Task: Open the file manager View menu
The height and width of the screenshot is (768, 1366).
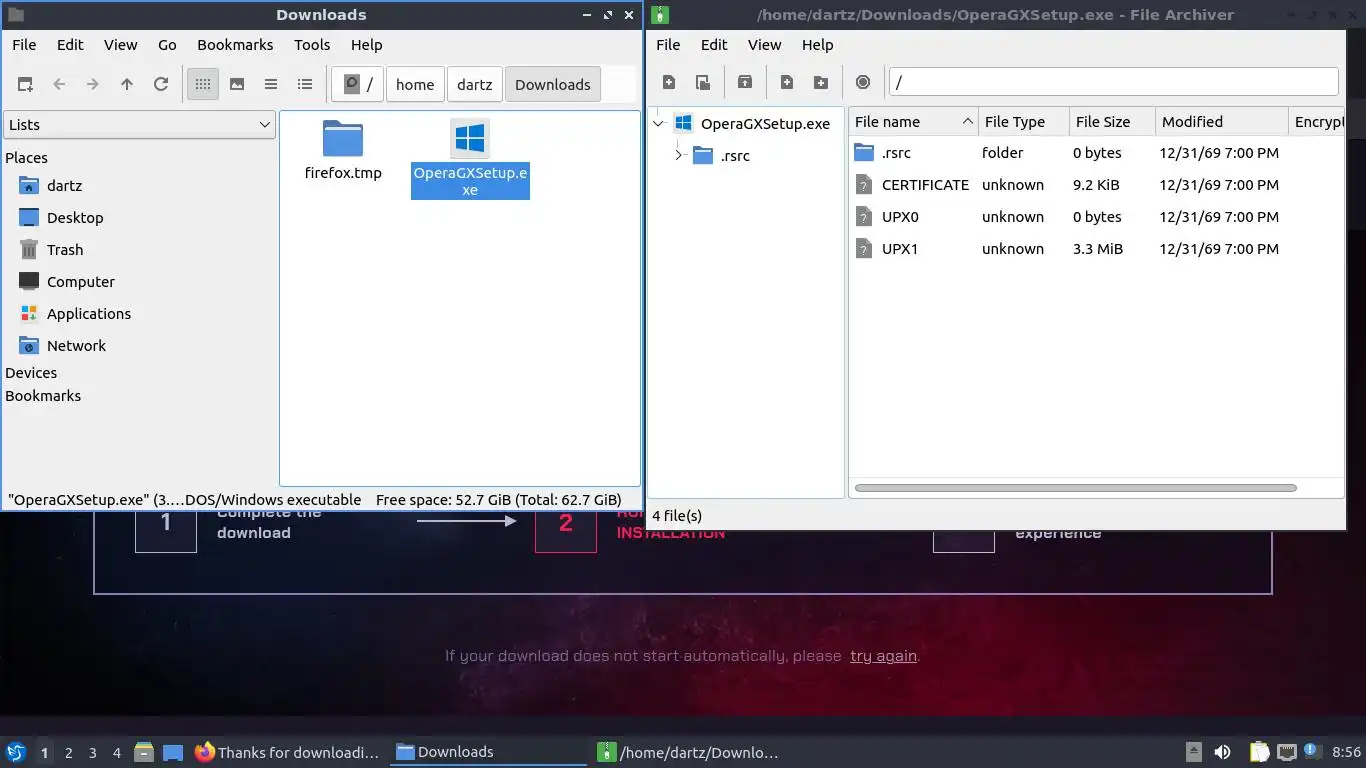Action: tap(120, 45)
